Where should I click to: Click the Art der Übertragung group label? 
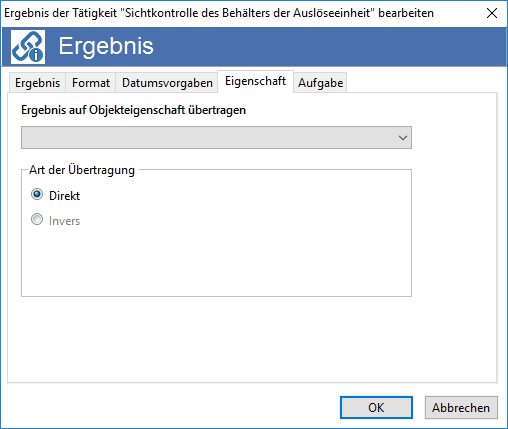82,170
